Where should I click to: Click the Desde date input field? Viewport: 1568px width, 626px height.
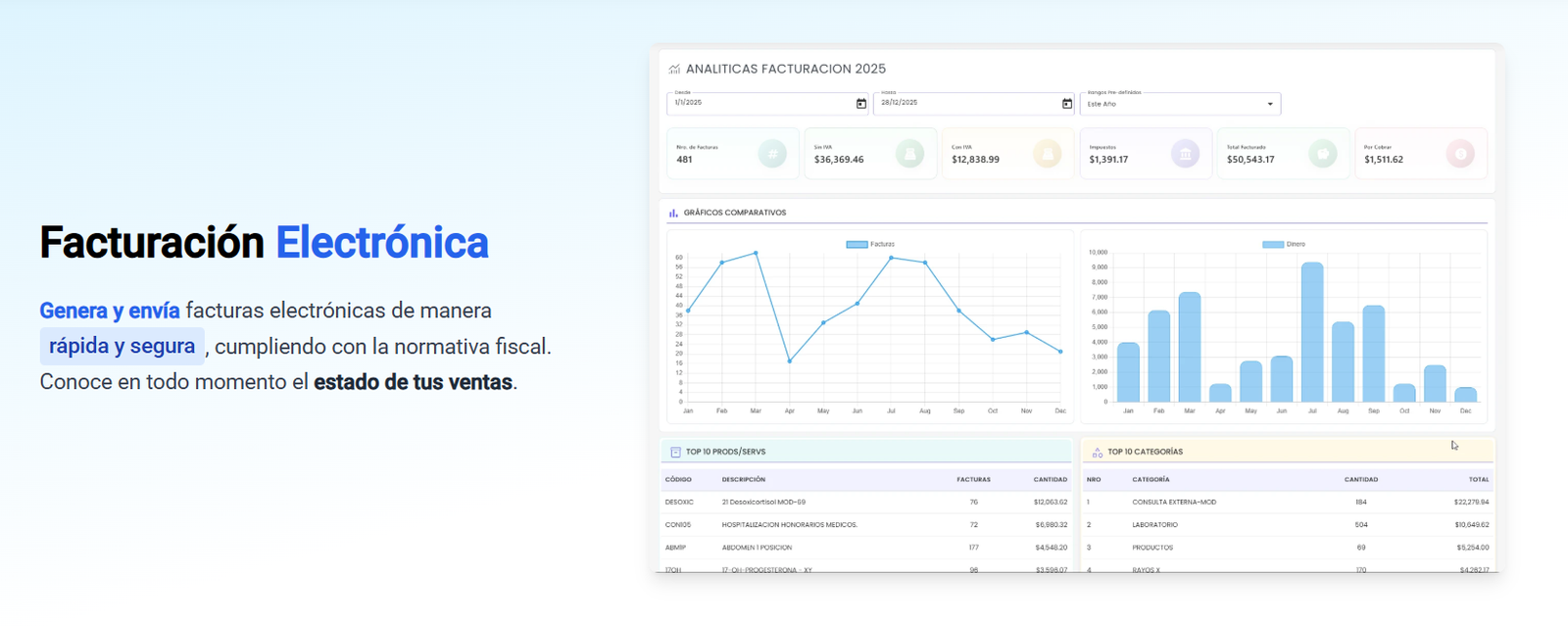coord(768,104)
